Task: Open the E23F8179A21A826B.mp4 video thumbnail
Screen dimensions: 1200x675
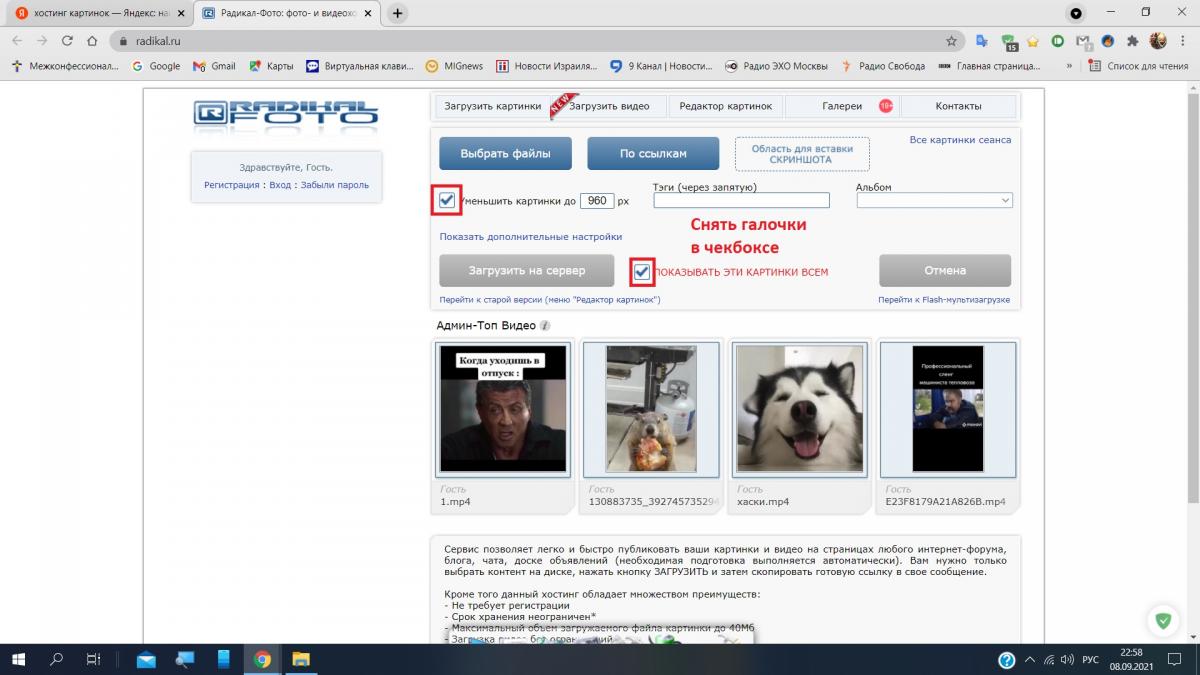Action: click(948, 408)
